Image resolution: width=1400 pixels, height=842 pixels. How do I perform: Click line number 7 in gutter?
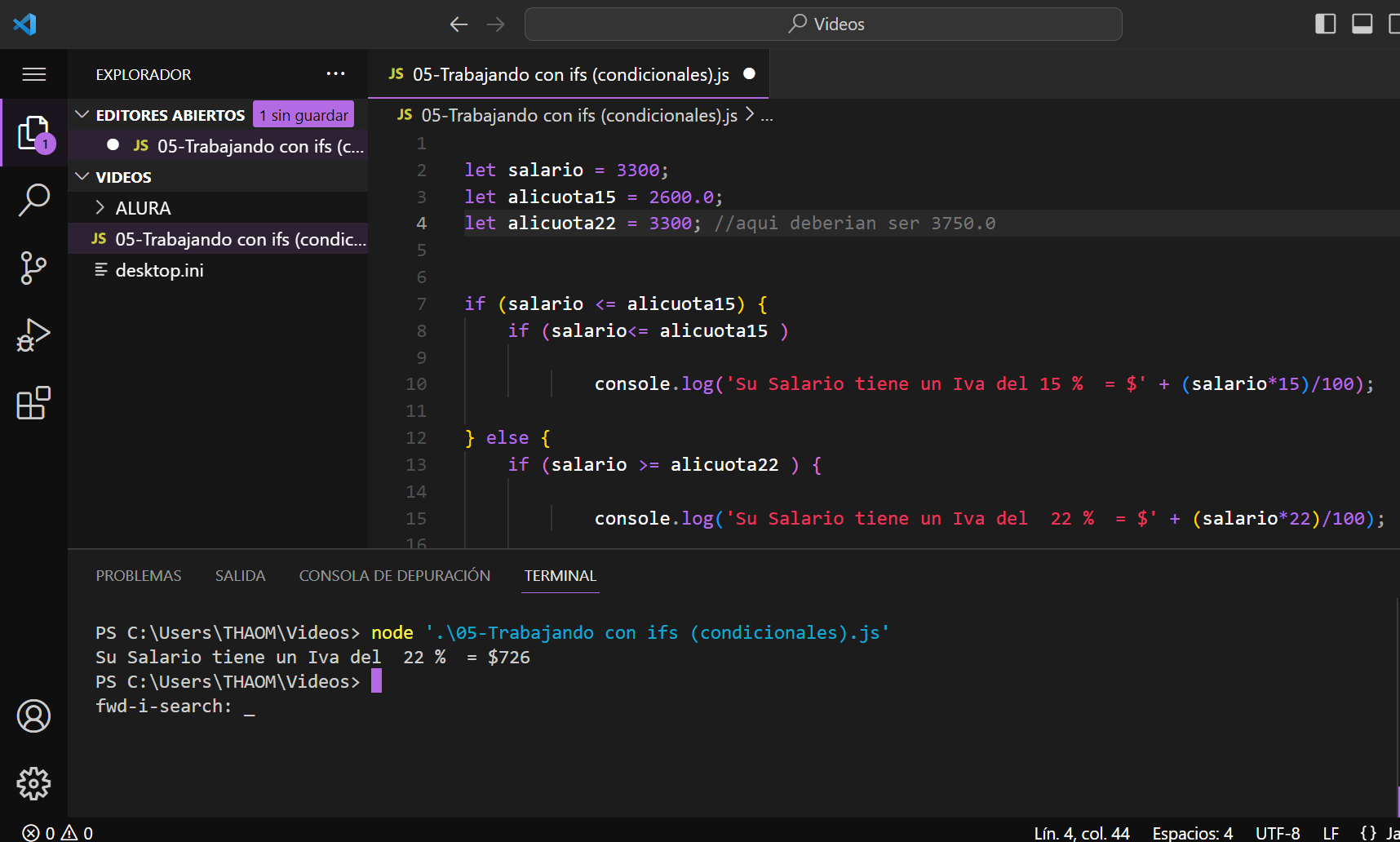pyautogui.click(x=421, y=304)
